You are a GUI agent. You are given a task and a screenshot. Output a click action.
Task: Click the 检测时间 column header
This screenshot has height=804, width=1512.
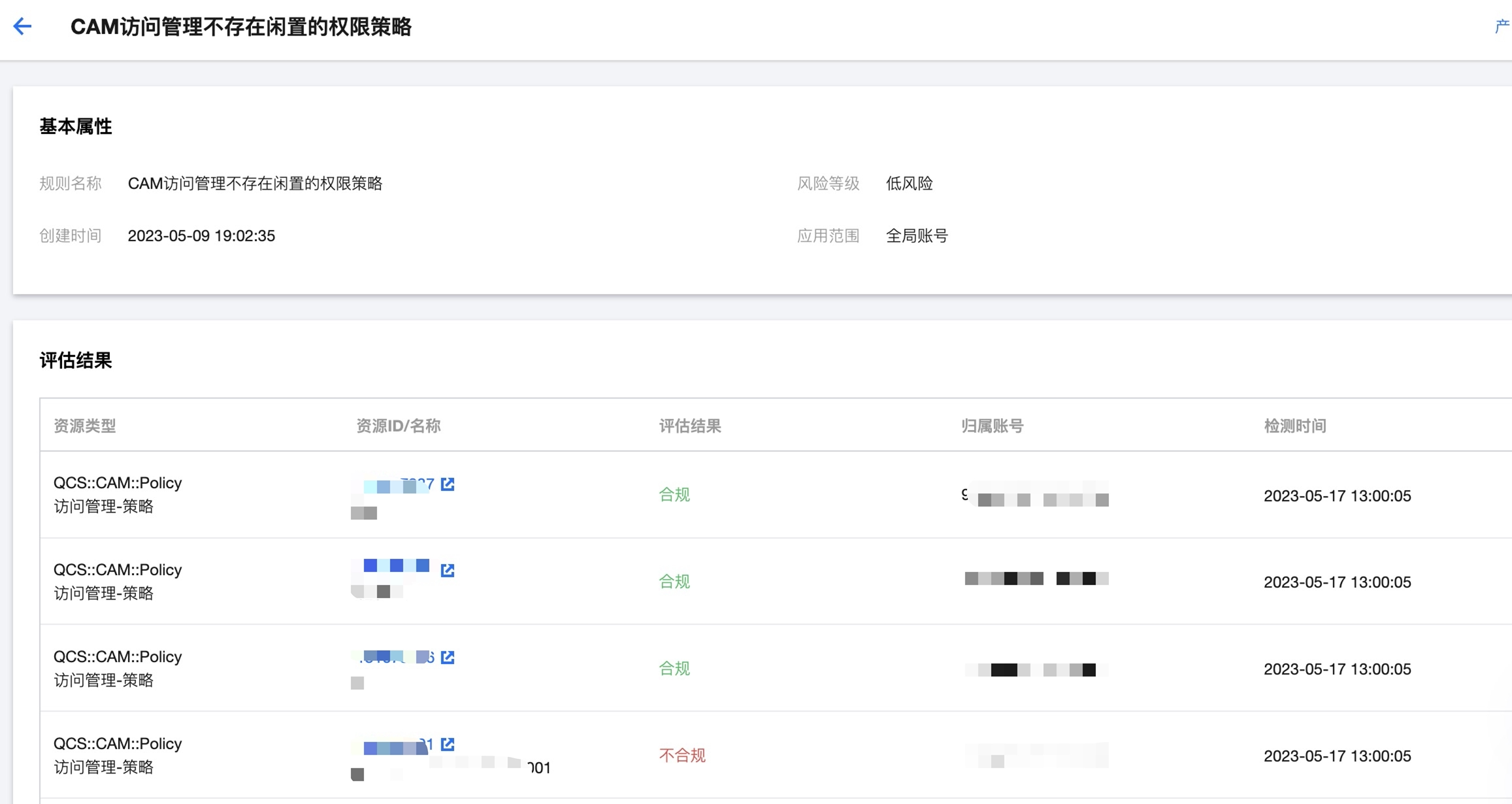(x=1294, y=426)
